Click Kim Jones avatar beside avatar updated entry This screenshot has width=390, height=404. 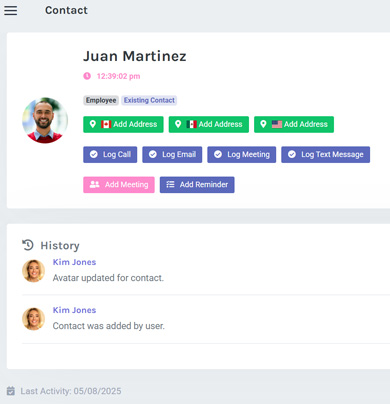tap(33, 271)
